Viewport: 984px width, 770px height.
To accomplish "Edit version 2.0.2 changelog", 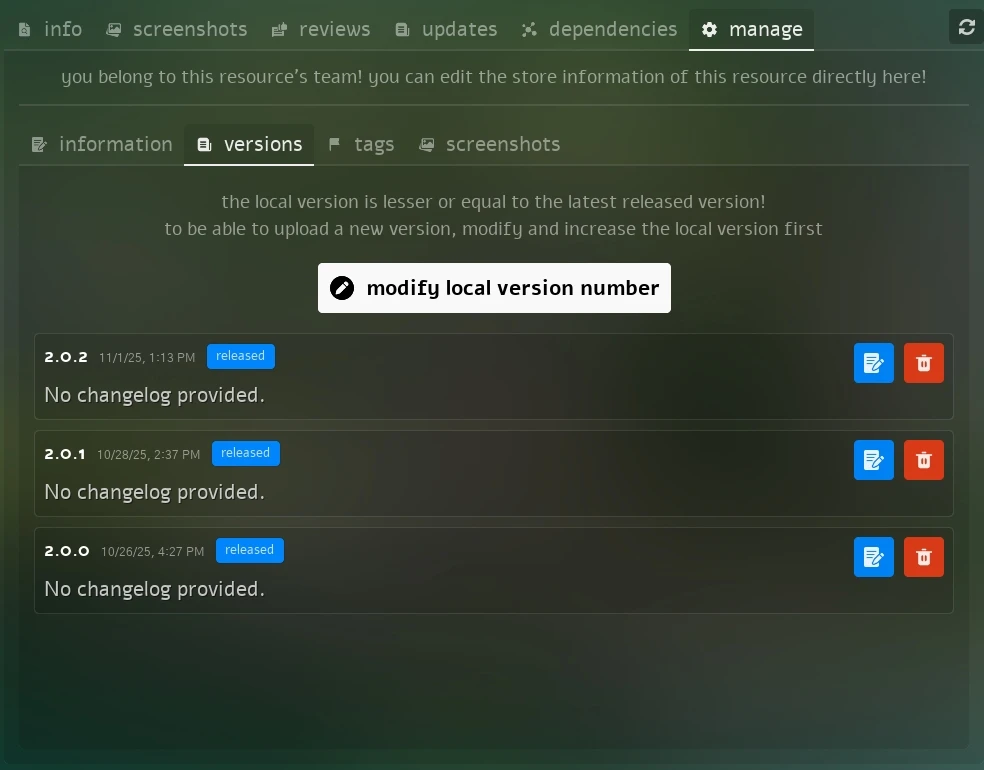I will coord(873,363).
